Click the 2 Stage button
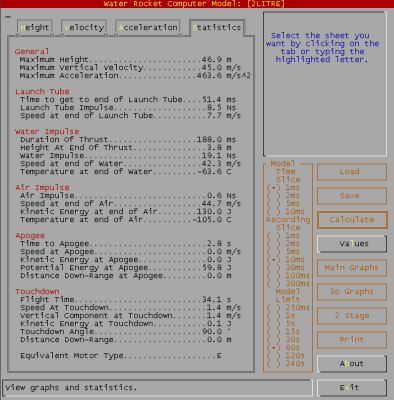The width and height of the screenshot is (394, 400). pyautogui.click(x=352, y=316)
